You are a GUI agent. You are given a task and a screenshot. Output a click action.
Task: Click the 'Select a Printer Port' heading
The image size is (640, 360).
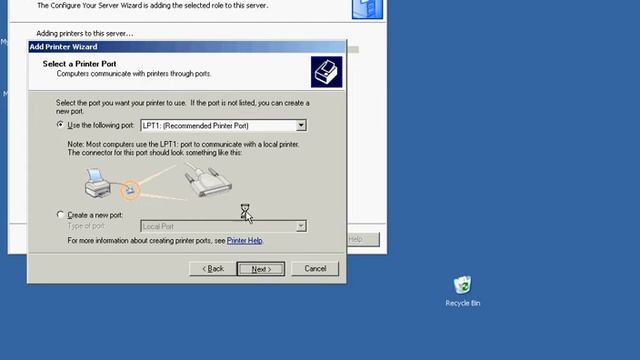[x=80, y=64]
